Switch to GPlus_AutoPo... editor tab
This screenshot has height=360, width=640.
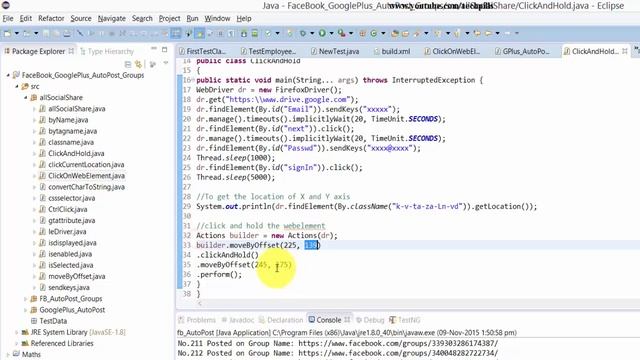pyautogui.click(x=522, y=51)
